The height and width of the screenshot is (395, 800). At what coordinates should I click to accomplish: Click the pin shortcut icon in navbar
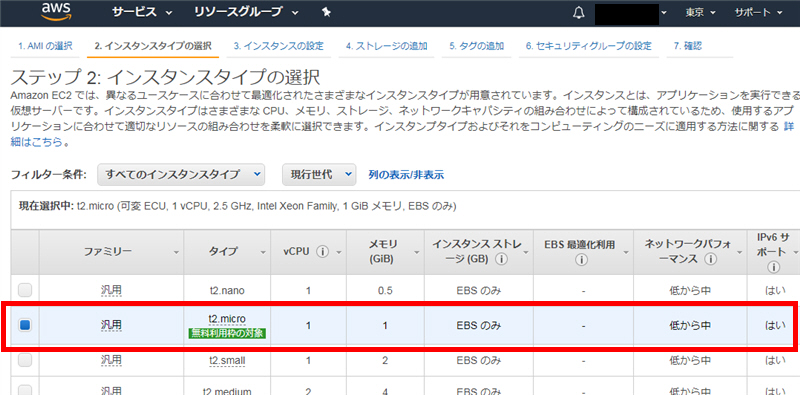327,12
